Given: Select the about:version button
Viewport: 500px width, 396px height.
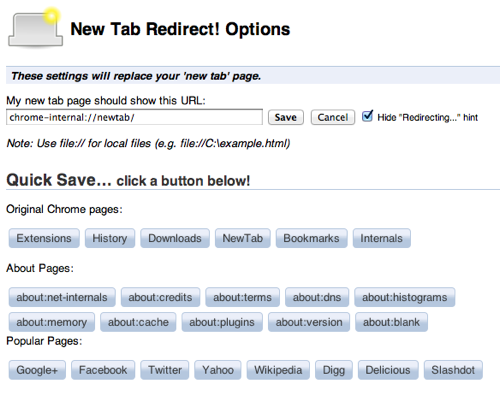Looking at the screenshot, I should pyautogui.click(x=309, y=322).
